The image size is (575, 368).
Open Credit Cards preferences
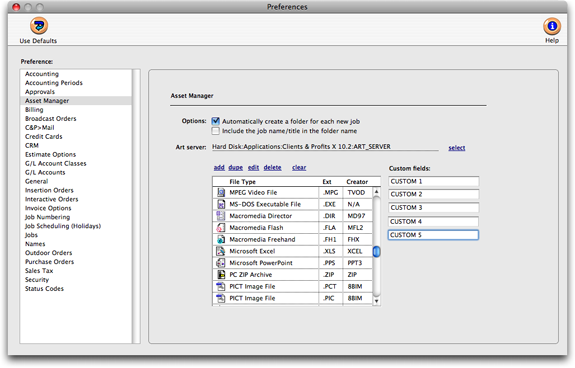[x=76, y=137]
